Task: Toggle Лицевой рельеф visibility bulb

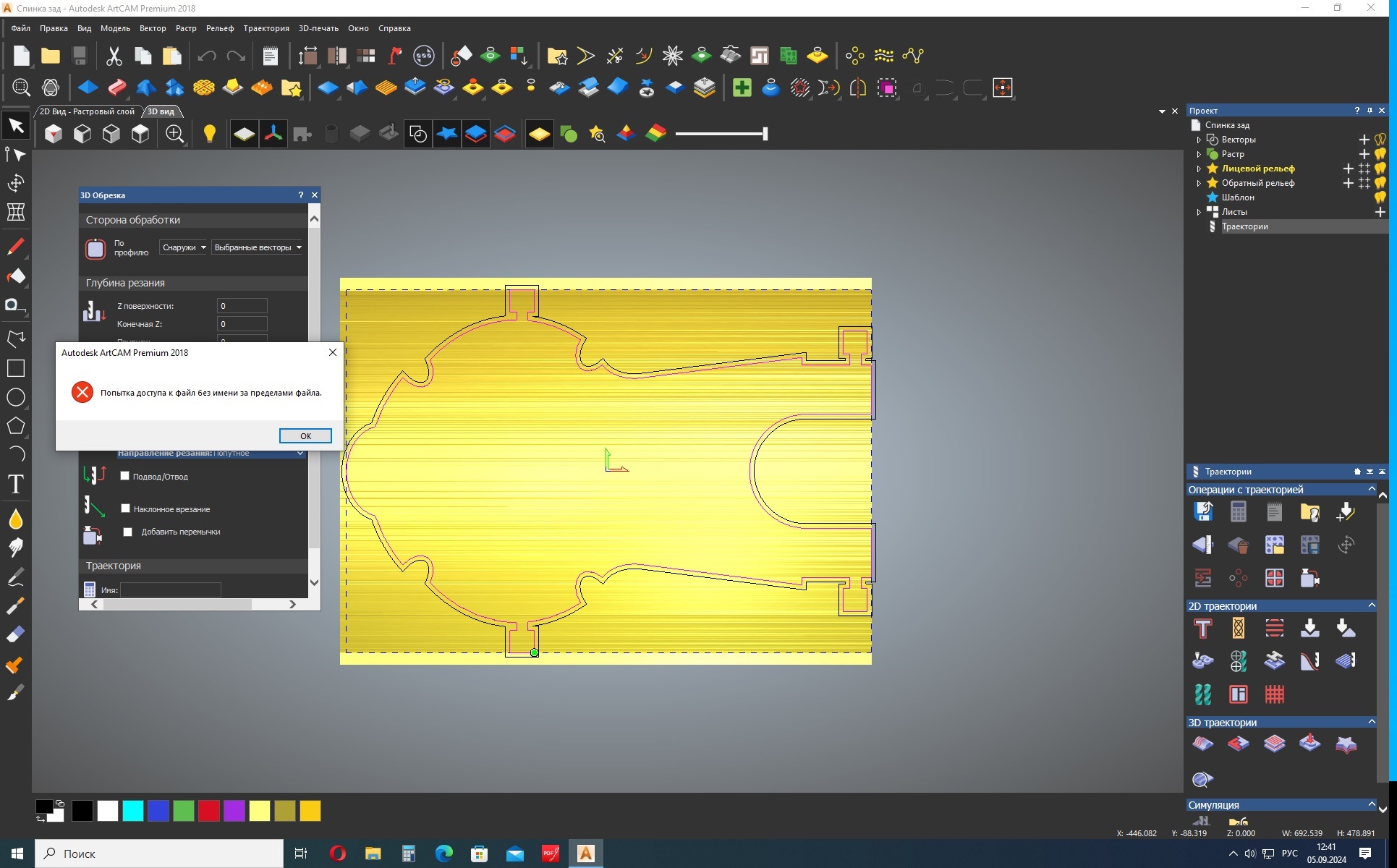Action: pos(1380,169)
